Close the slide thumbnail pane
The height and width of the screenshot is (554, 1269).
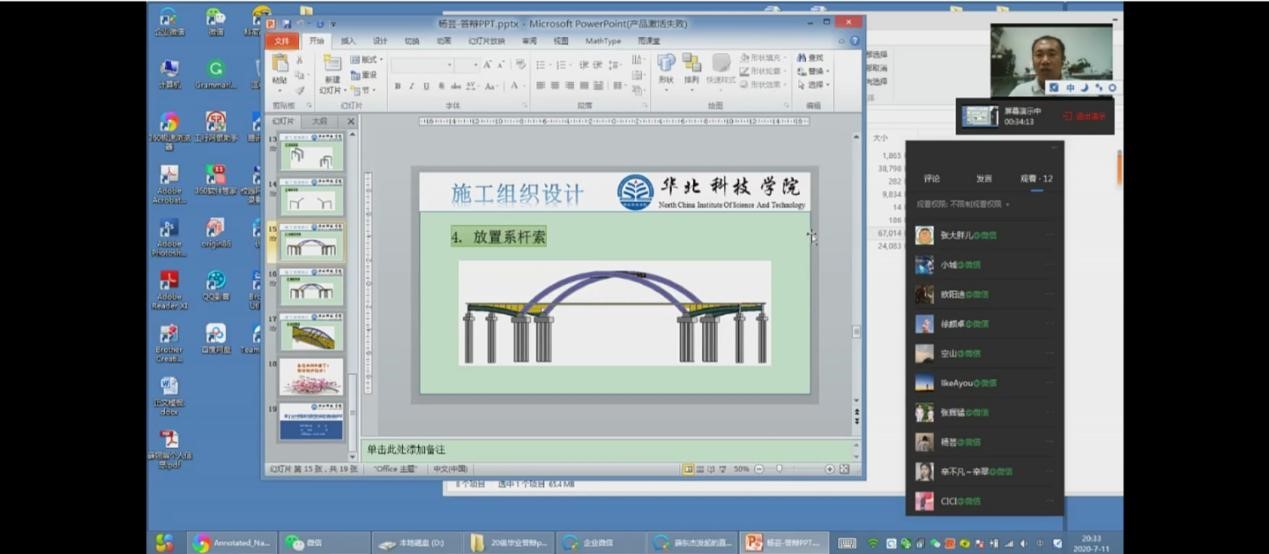pos(351,121)
